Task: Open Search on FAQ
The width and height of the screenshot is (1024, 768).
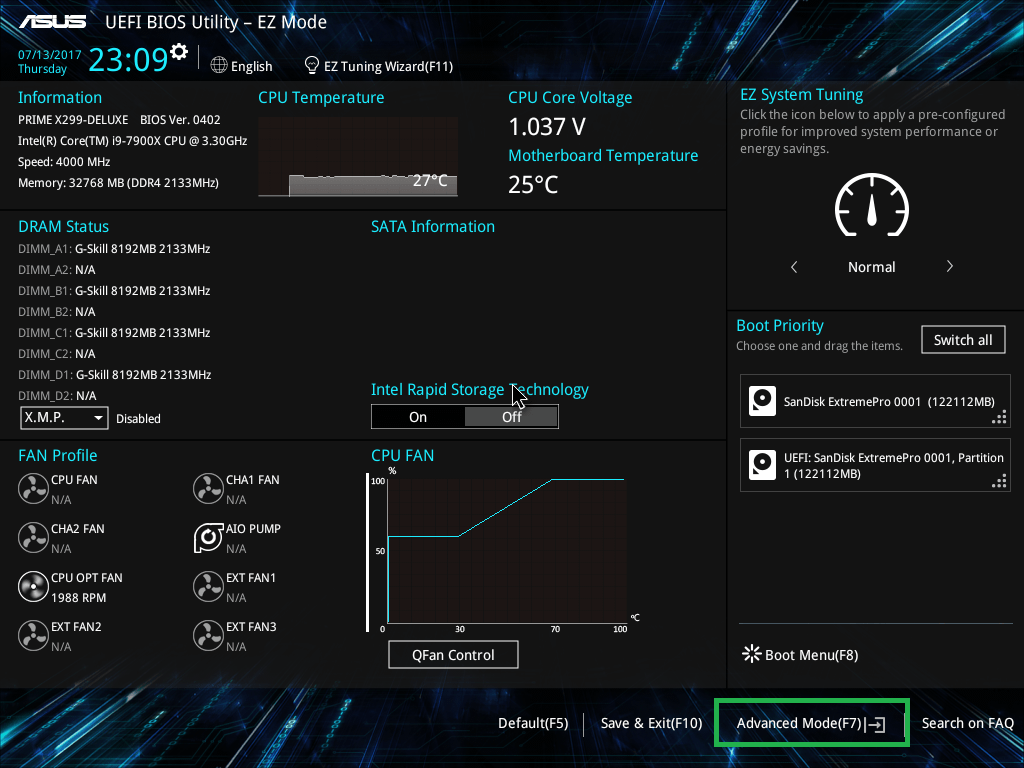Action: tap(967, 723)
